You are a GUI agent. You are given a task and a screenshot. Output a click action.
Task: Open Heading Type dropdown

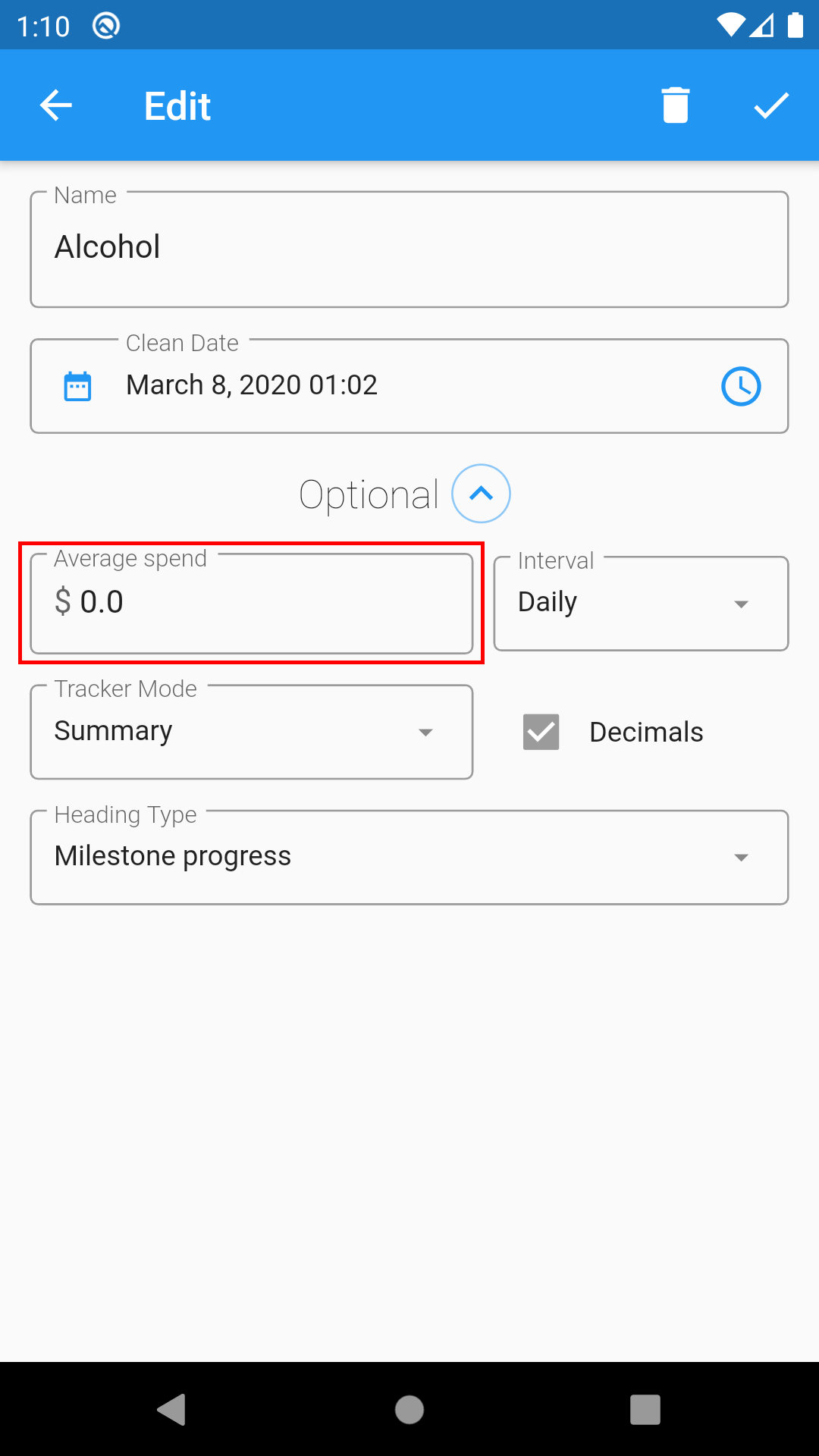(x=409, y=857)
